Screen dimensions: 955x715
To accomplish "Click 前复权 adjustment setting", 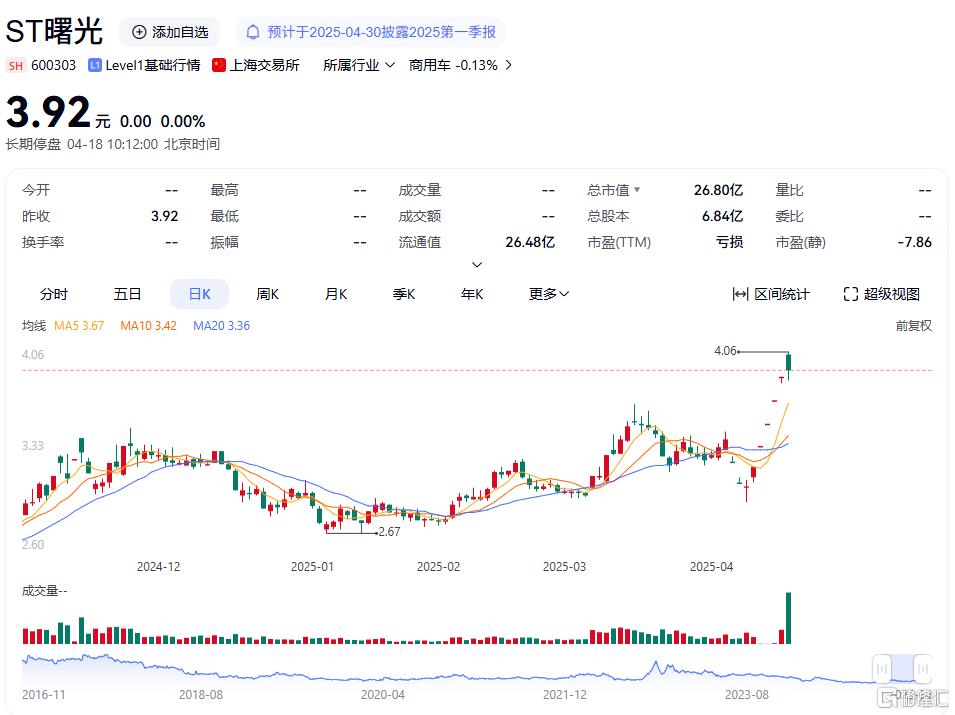I will pyautogui.click(x=913, y=326).
